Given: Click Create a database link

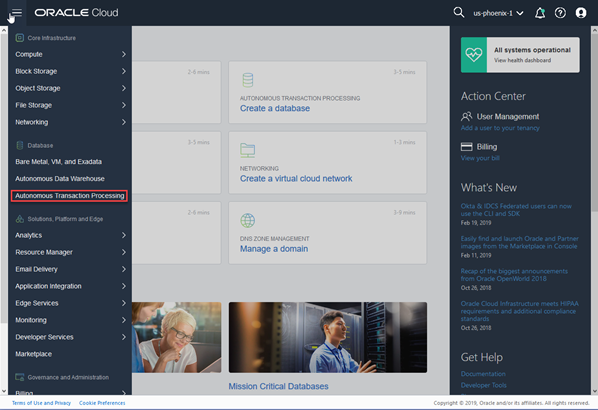Looking at the screenshot, I should pos(275,108).
